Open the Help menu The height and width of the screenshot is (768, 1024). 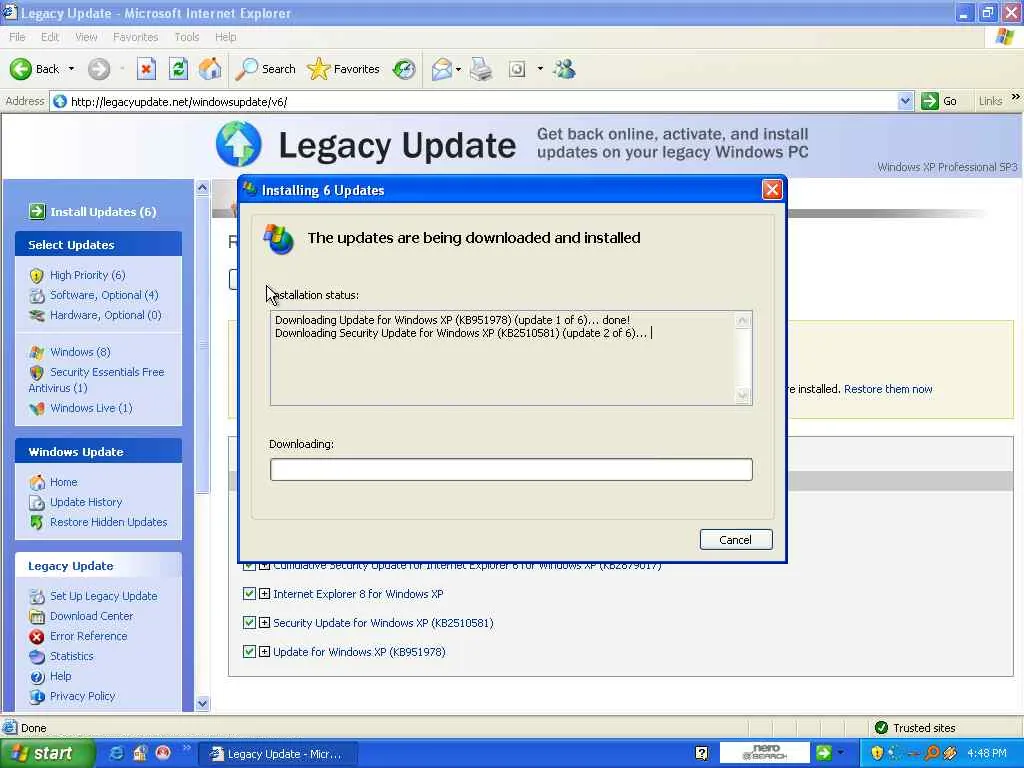click(225, 37)
